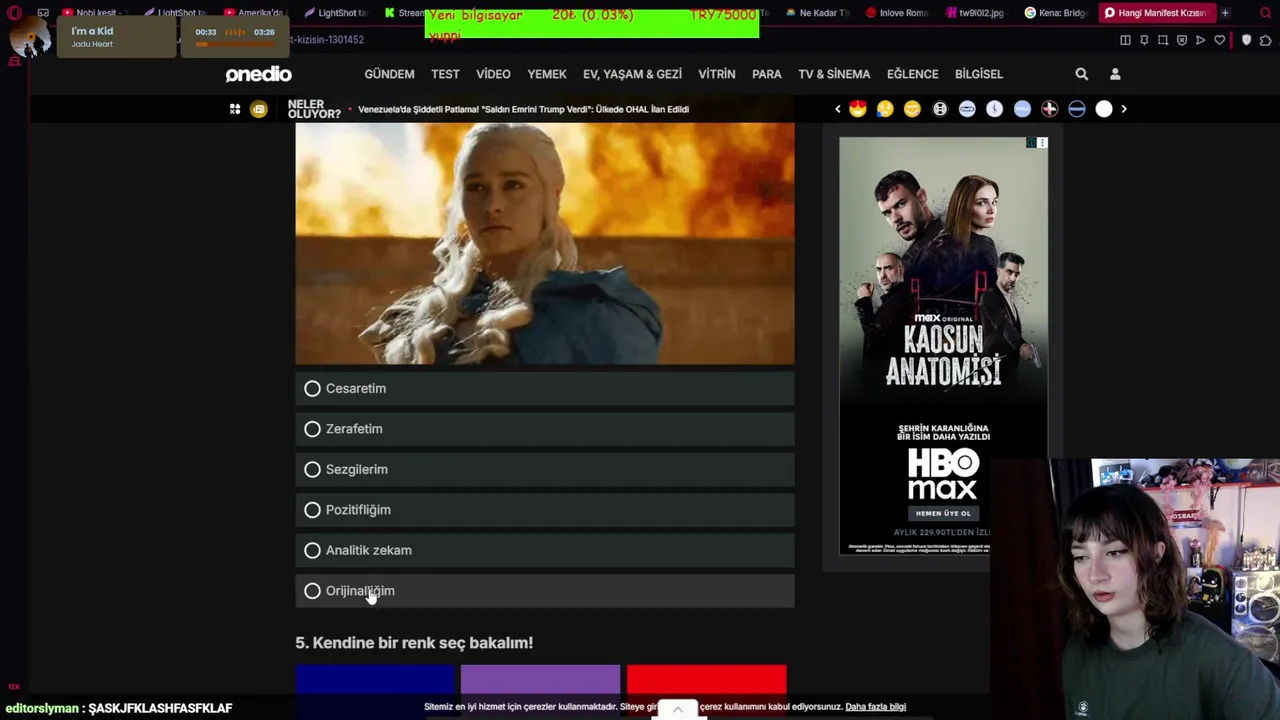Expand the cookie notice up chevron
This screenshot has height=720, width=1280.
pyautogui.click(x=677, y=709)
